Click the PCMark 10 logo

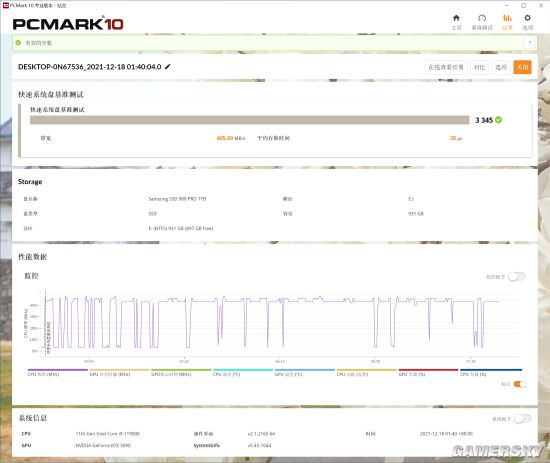point(68,24)
